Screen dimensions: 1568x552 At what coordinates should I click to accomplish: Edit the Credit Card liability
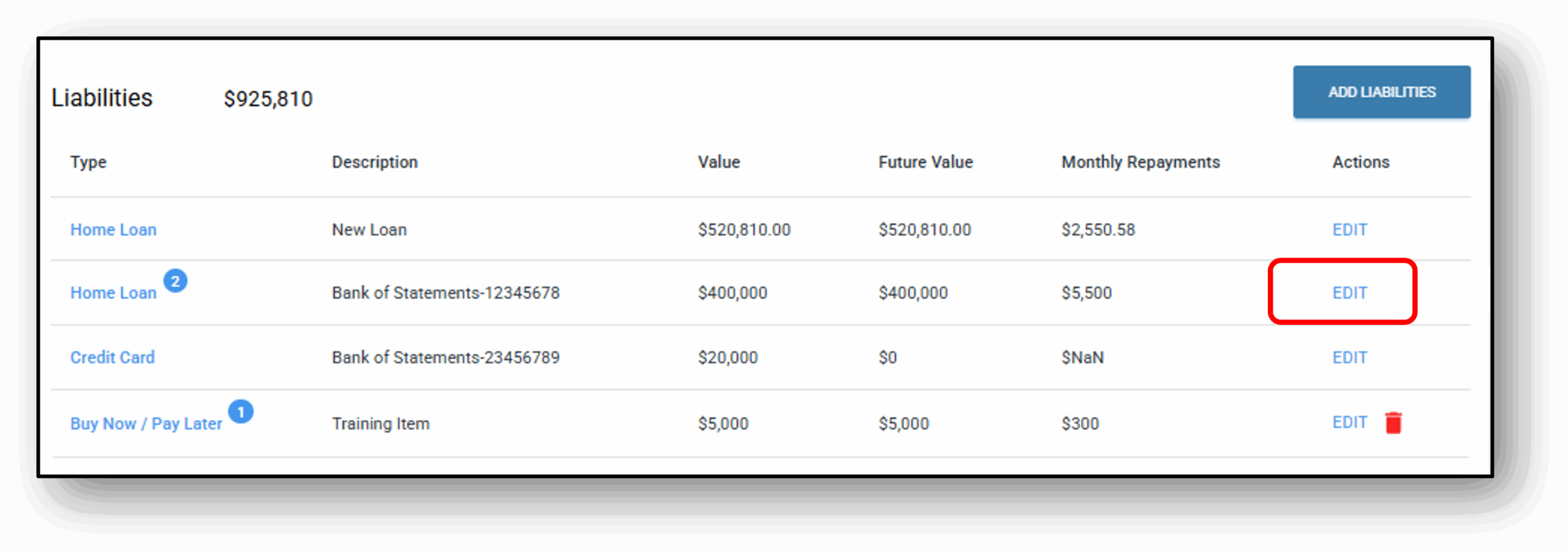click(x=1349, y=357)
